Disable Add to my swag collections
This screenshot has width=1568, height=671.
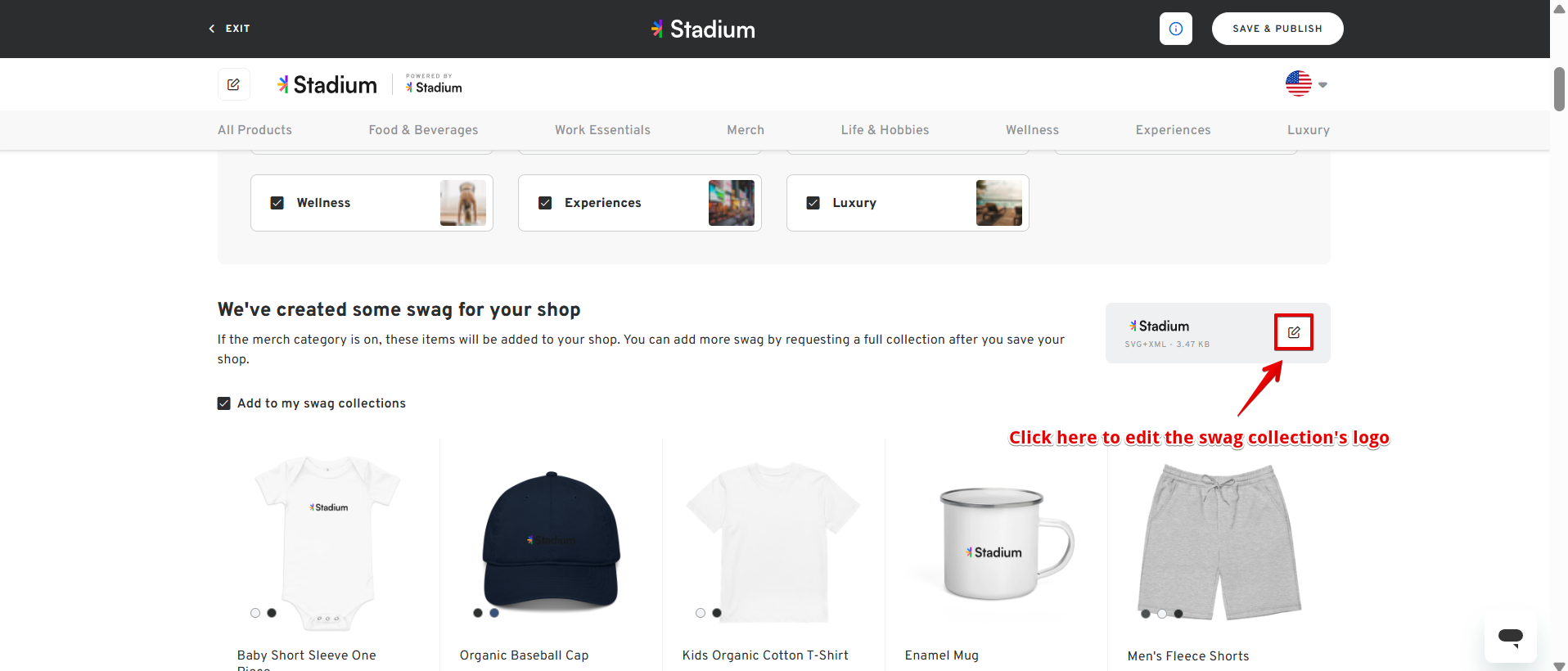(224, 403)
